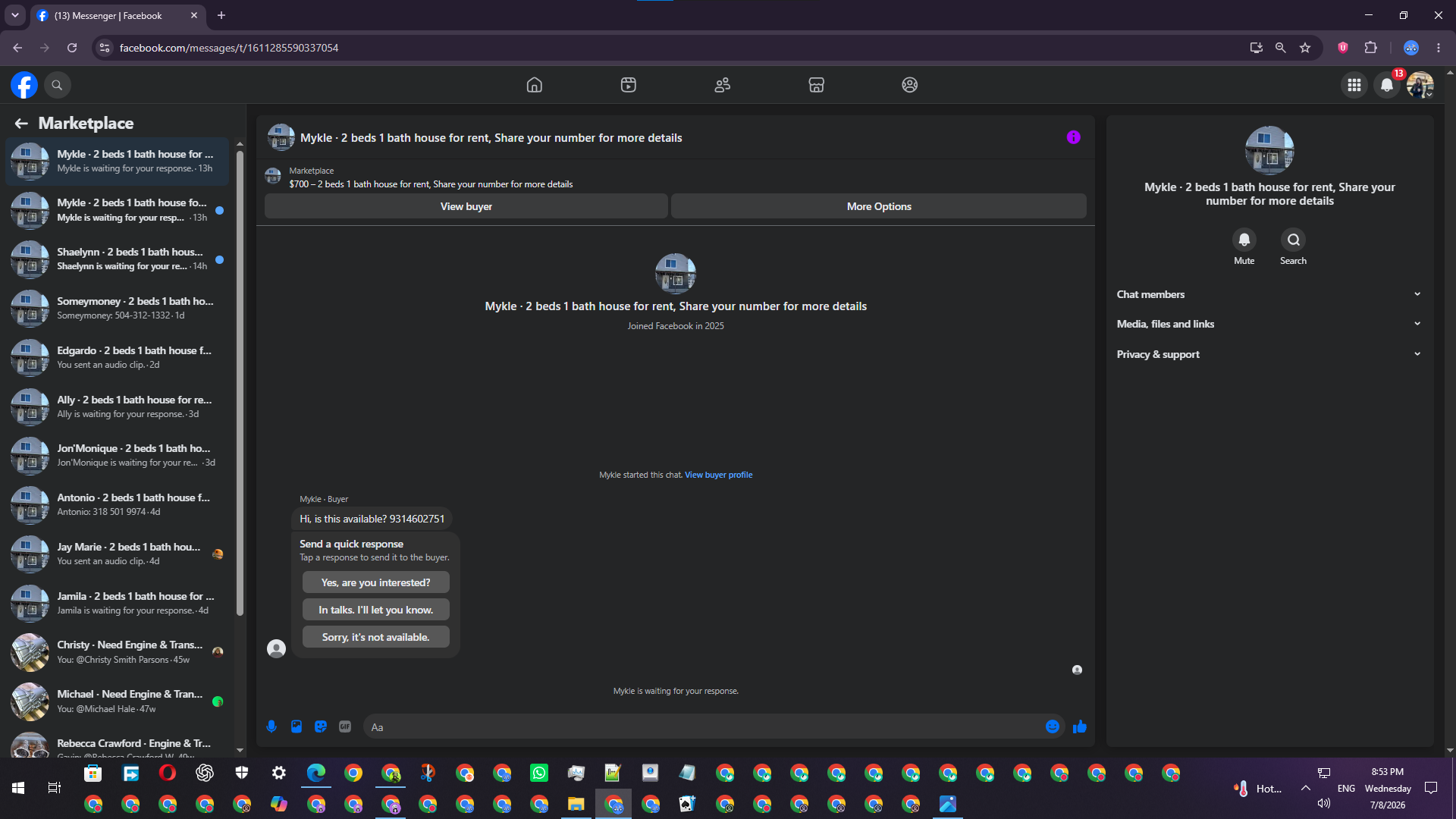Open the Ally conversation
The width and height of the screenshot is (1456, 819).
(118, 406)
